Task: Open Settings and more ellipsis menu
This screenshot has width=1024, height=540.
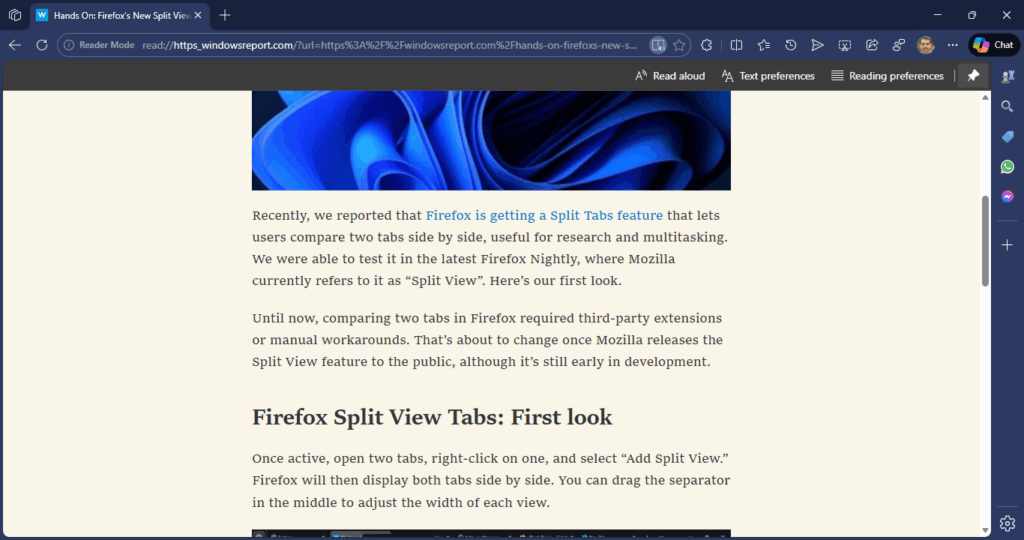Action: coord(953,45)
